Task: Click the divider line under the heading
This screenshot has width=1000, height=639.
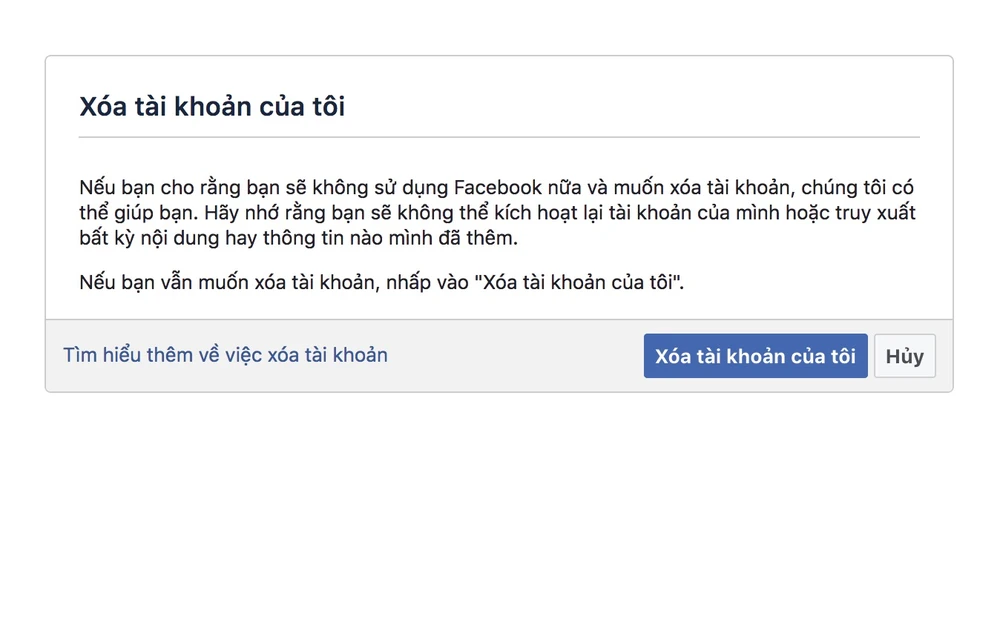Action: pyautogui.click(x=498, y=137)
